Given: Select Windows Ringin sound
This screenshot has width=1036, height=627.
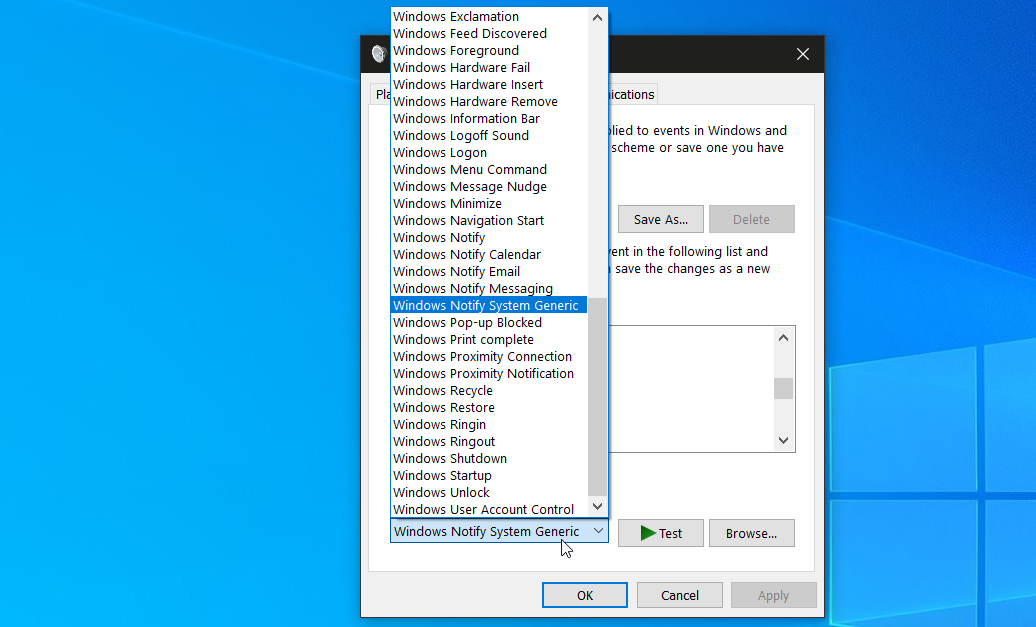Looking at the screenshot, I should [489, 425].
